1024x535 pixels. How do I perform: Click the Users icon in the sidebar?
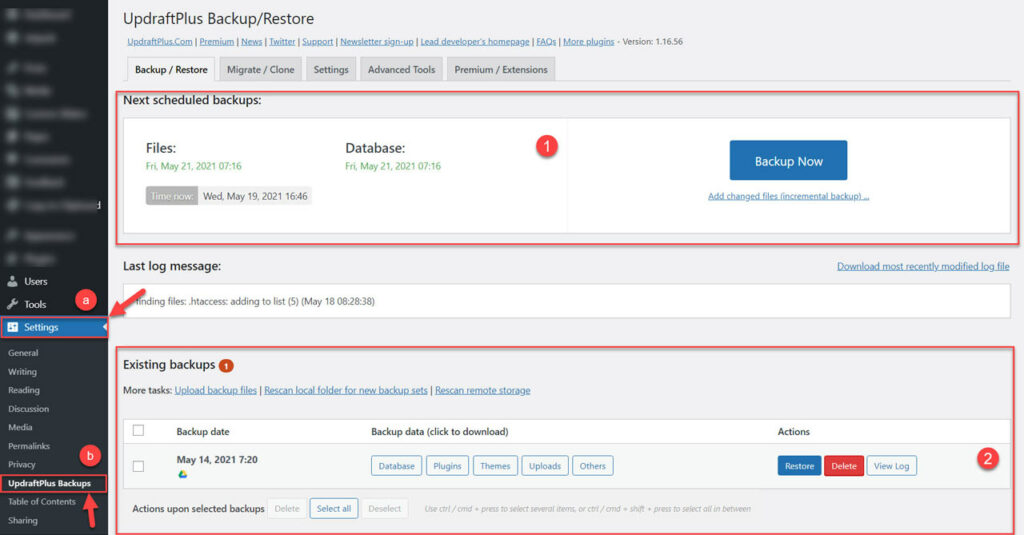pyautogui.click(x=12, y=282)
